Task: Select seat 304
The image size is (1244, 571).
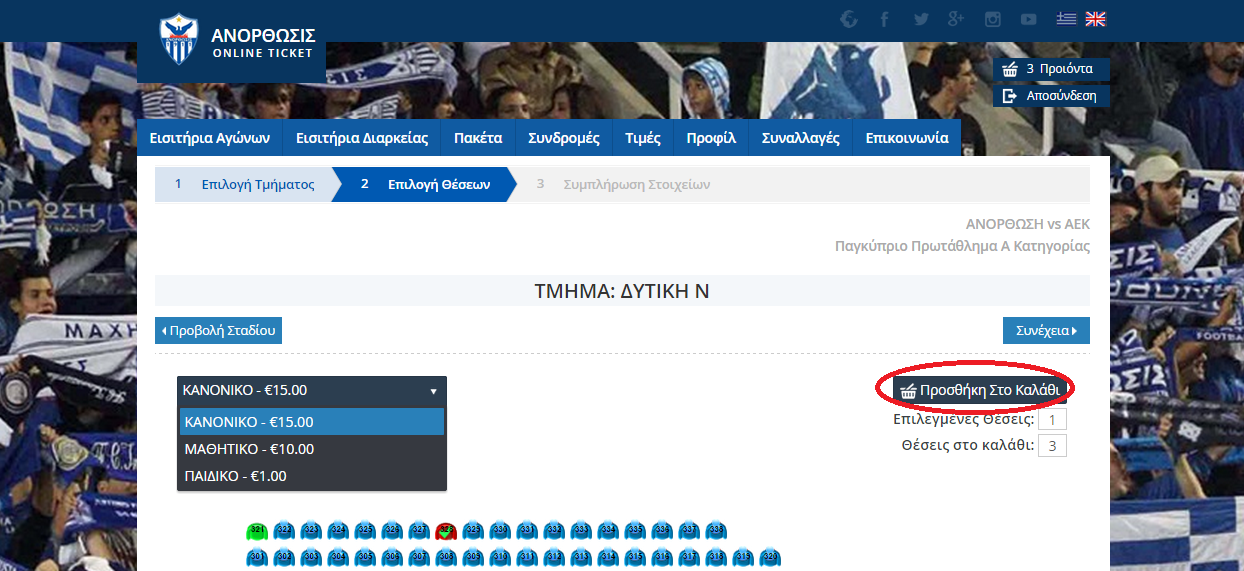Action: point(338,558)
